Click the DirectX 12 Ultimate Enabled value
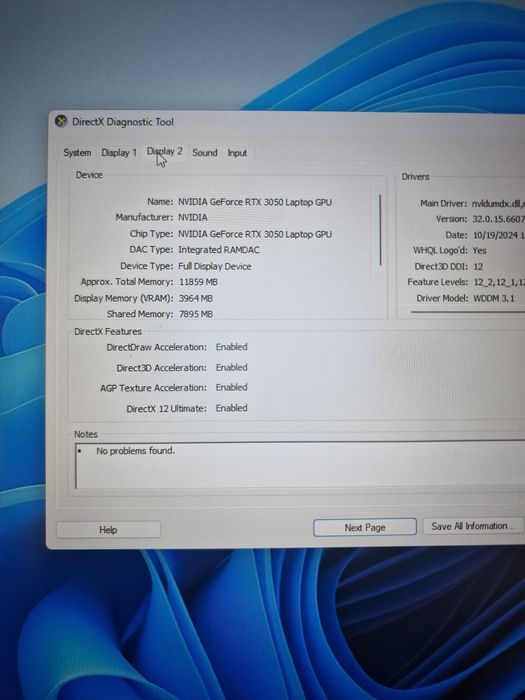This screenshot has width=525, height=700. [x=231, y=408]
